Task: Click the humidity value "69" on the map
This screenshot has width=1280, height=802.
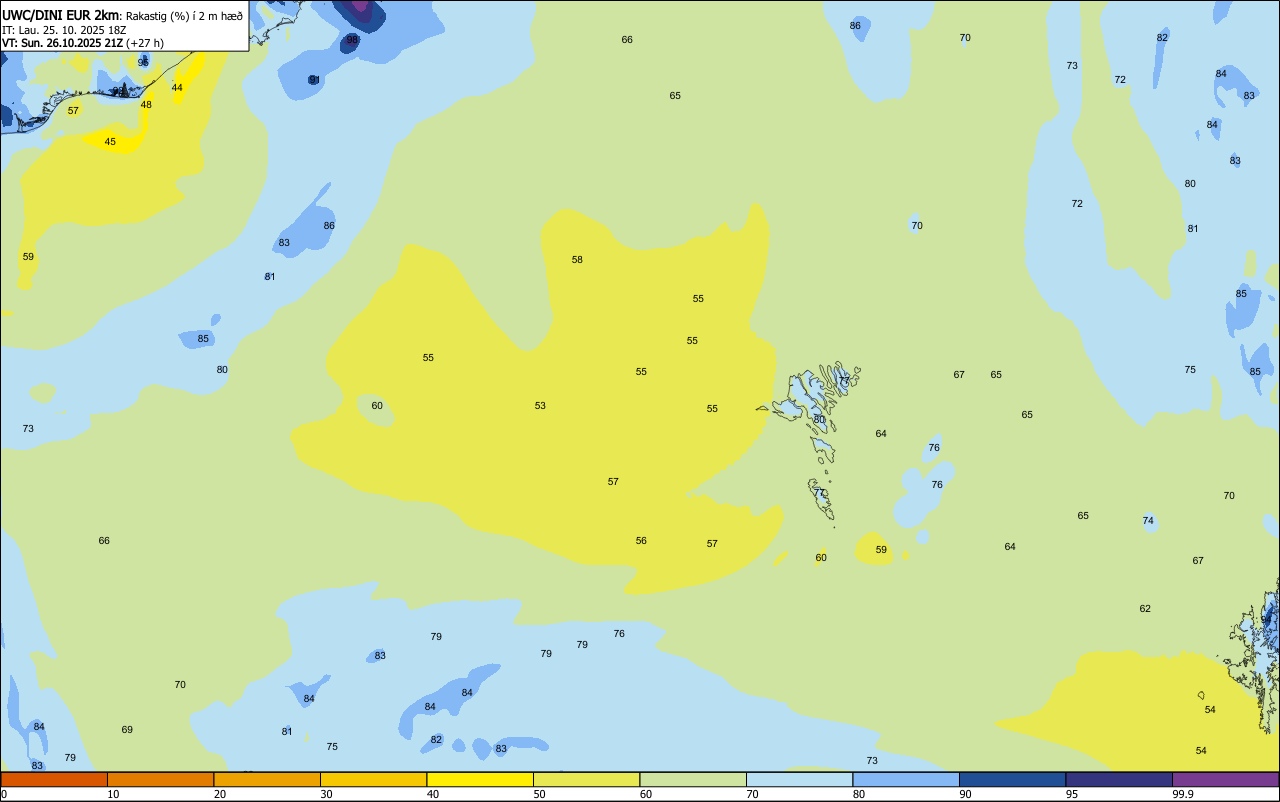Action: (127, 730)
